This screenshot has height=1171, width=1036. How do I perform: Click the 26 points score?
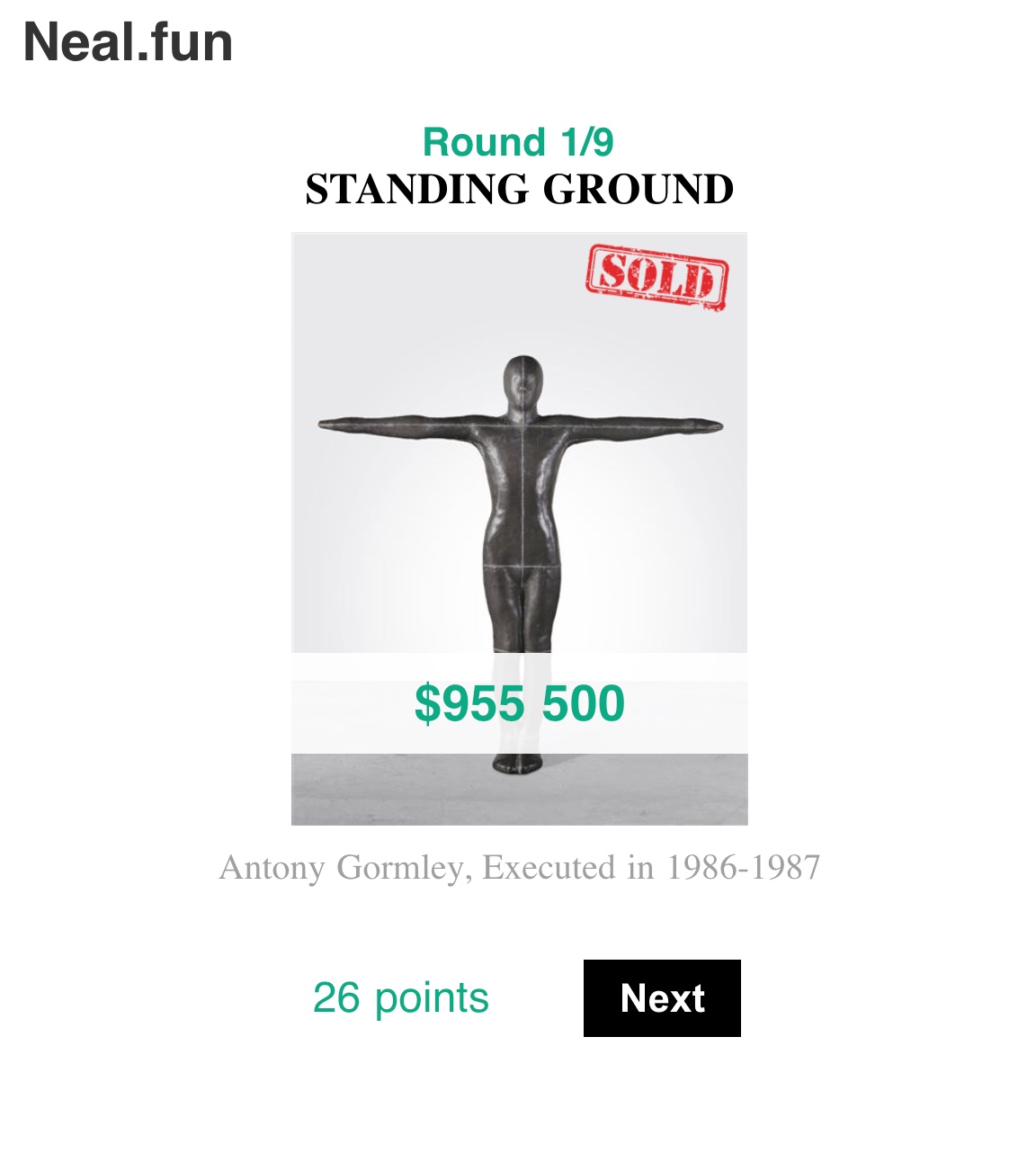pos(400,997)
